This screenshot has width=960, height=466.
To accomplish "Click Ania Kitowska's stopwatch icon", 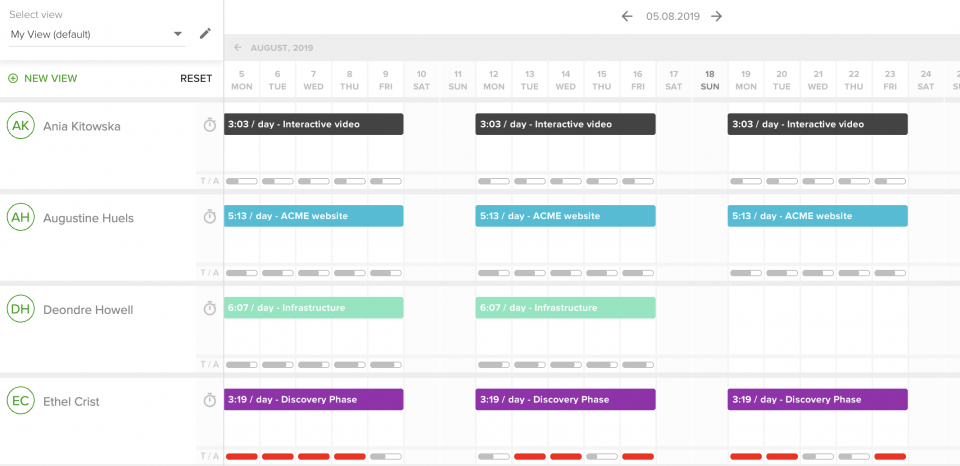I will pos(210,125).
